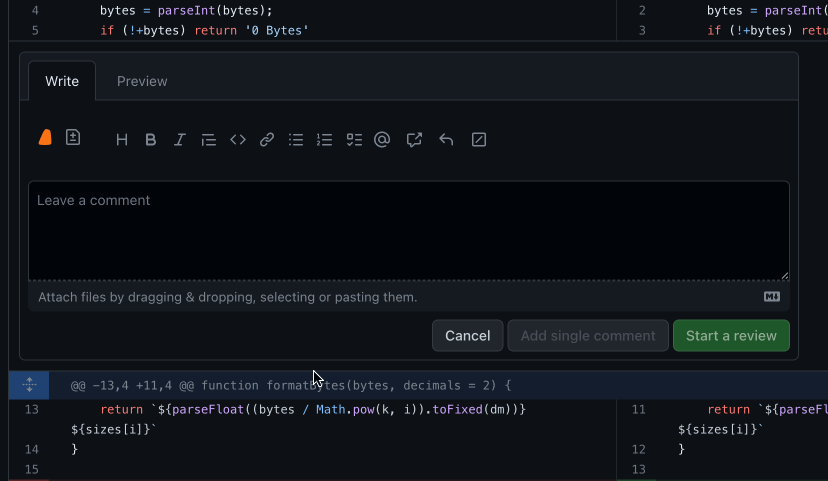Select the Write tab
The width and height of the screenshot is (828, 481).
[62, 81]
